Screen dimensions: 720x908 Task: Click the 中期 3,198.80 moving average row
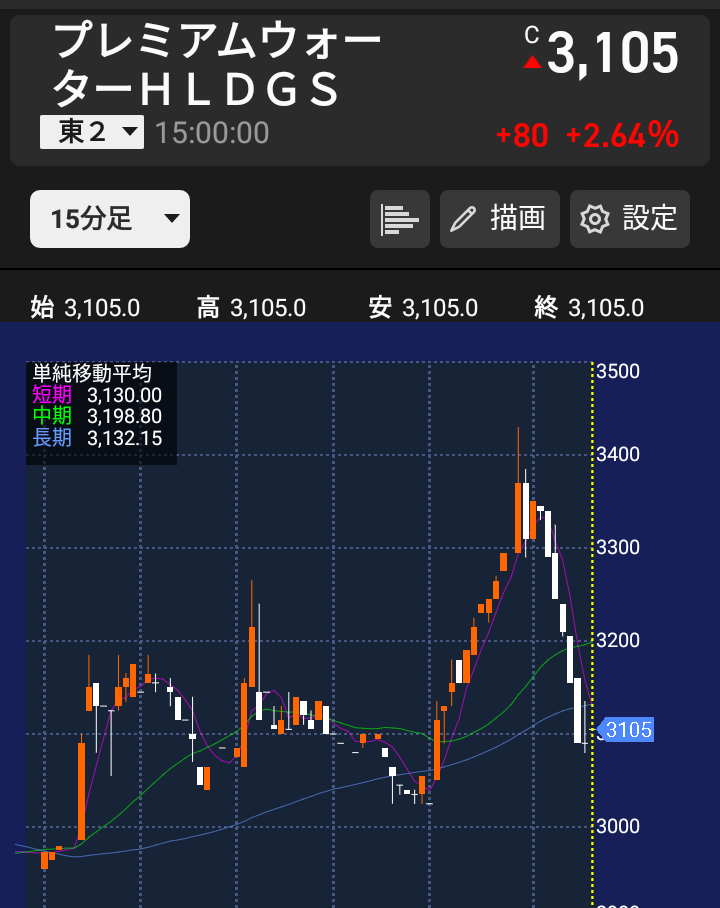97,416
